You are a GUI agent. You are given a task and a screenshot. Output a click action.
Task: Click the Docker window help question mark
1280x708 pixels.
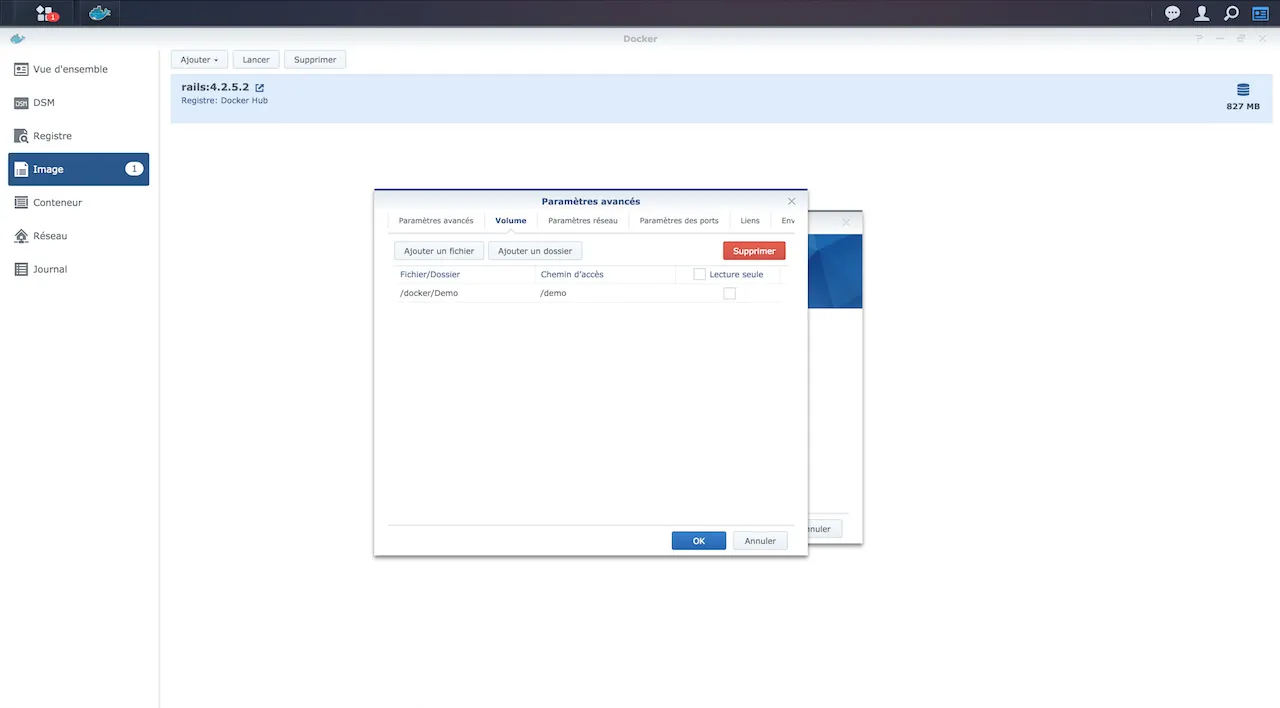click(1199, 39)
